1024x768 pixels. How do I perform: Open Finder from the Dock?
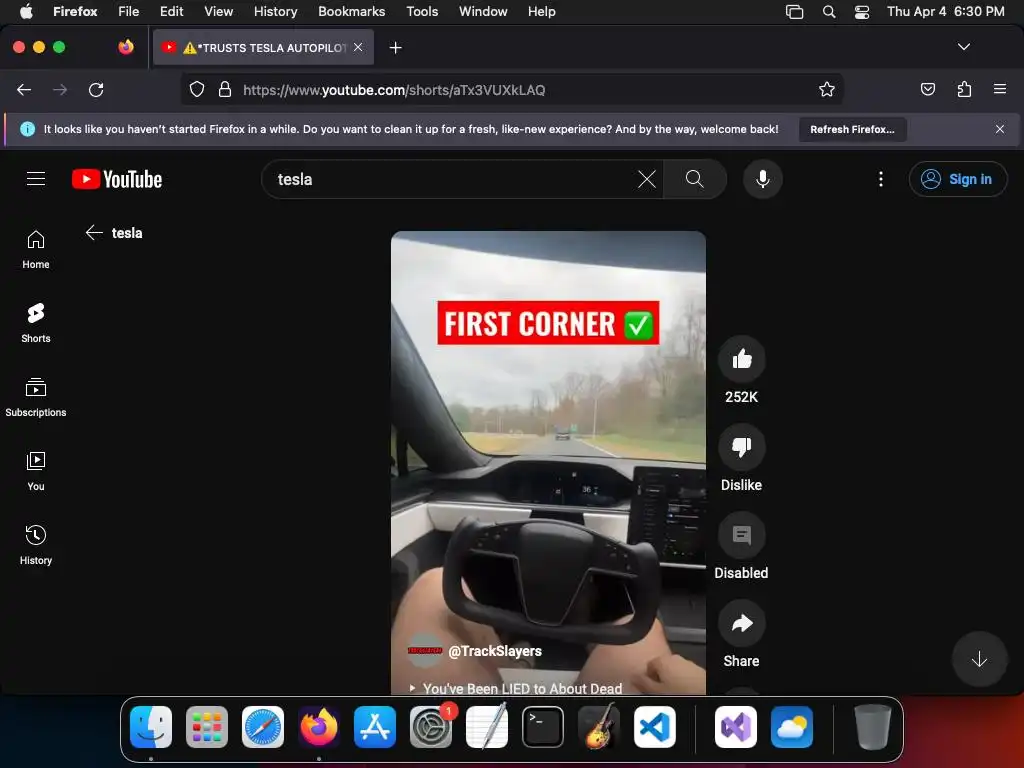coord(151,727)
